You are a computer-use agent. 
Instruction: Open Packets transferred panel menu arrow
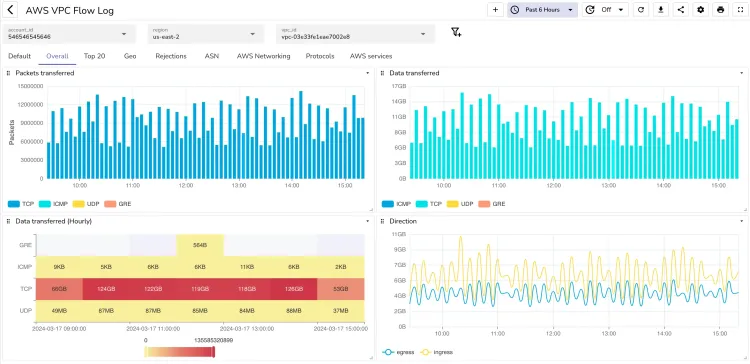[x=367, y=73]
